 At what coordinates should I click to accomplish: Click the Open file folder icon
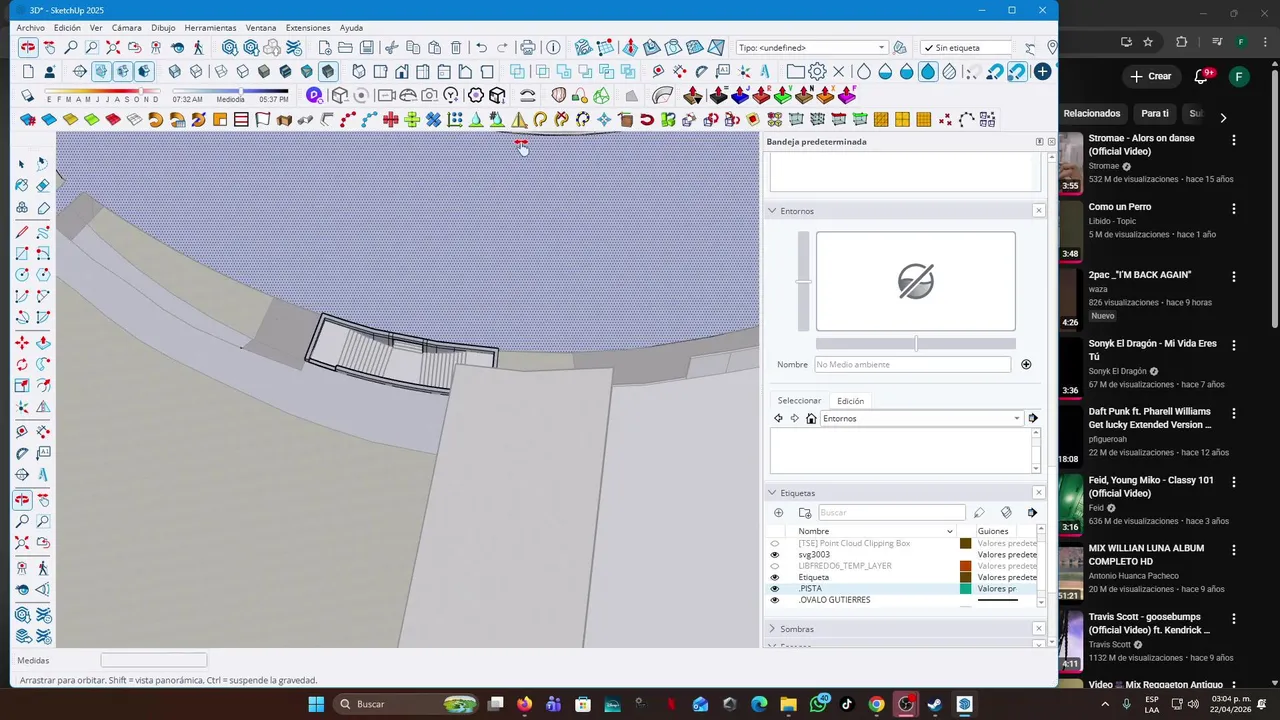click(346, 47)
